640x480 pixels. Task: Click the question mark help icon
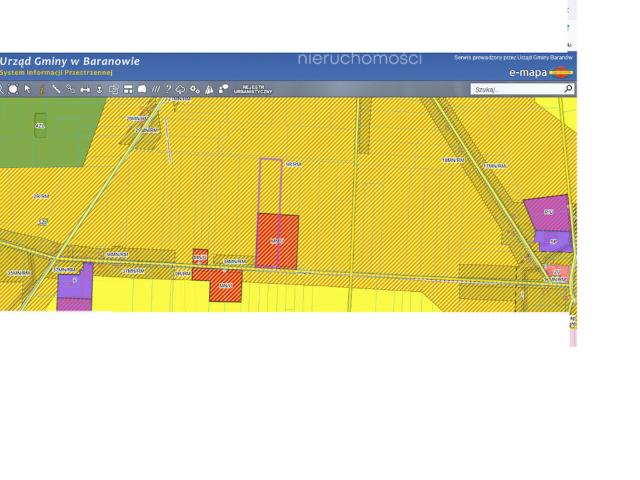pos(168,89)
